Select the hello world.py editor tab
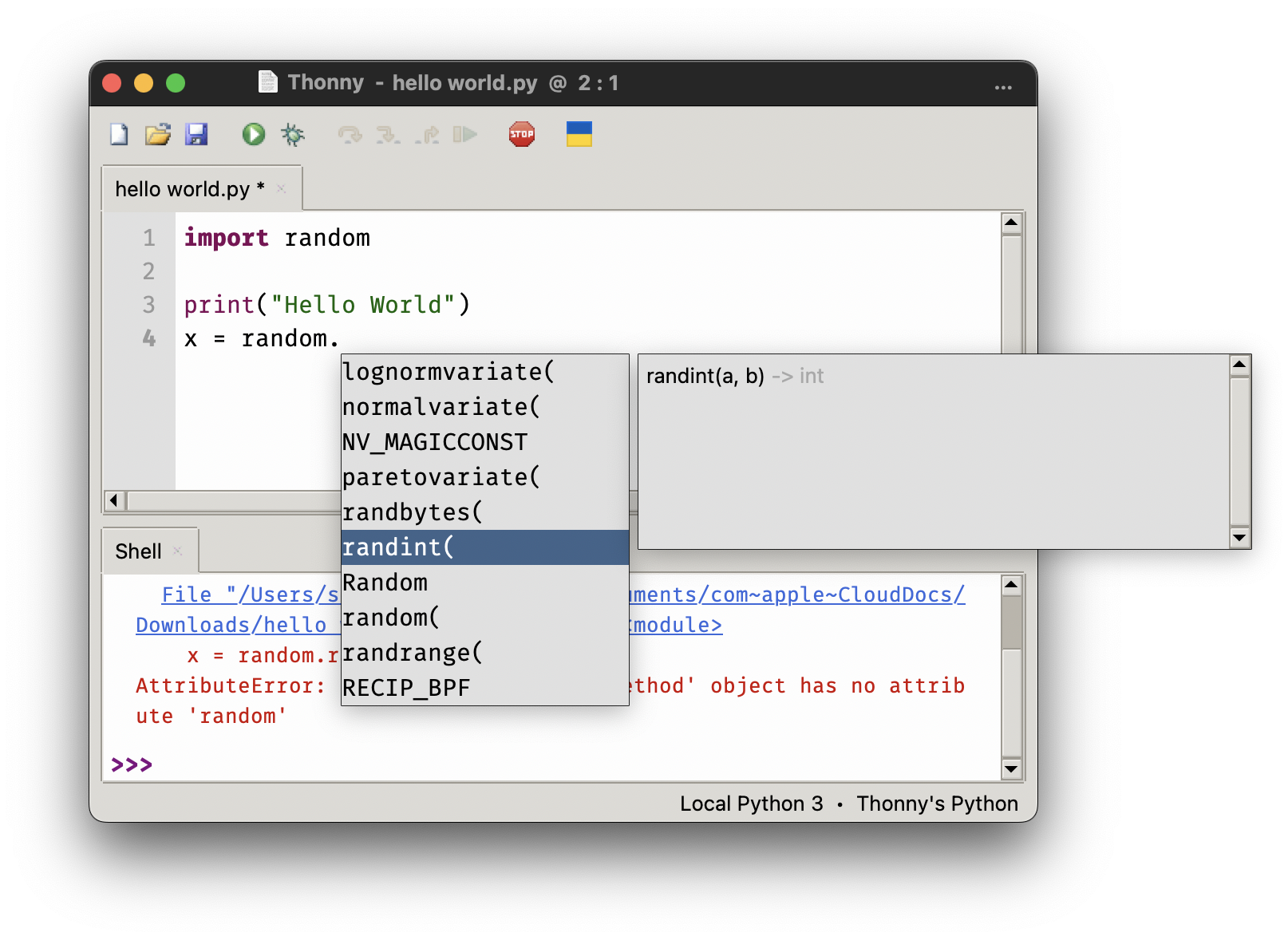 pos(189,189)
